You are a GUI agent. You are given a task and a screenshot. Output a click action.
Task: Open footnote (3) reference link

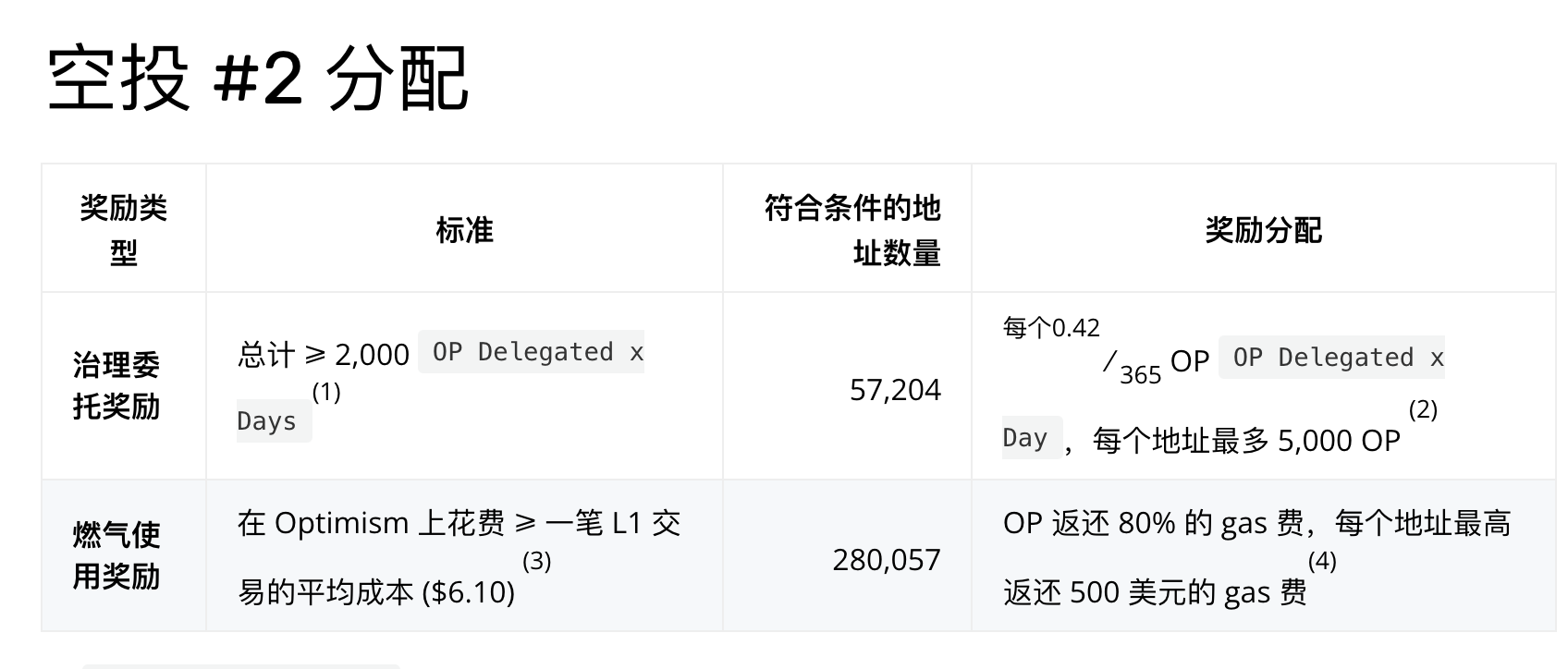click(x=537, y=561)
